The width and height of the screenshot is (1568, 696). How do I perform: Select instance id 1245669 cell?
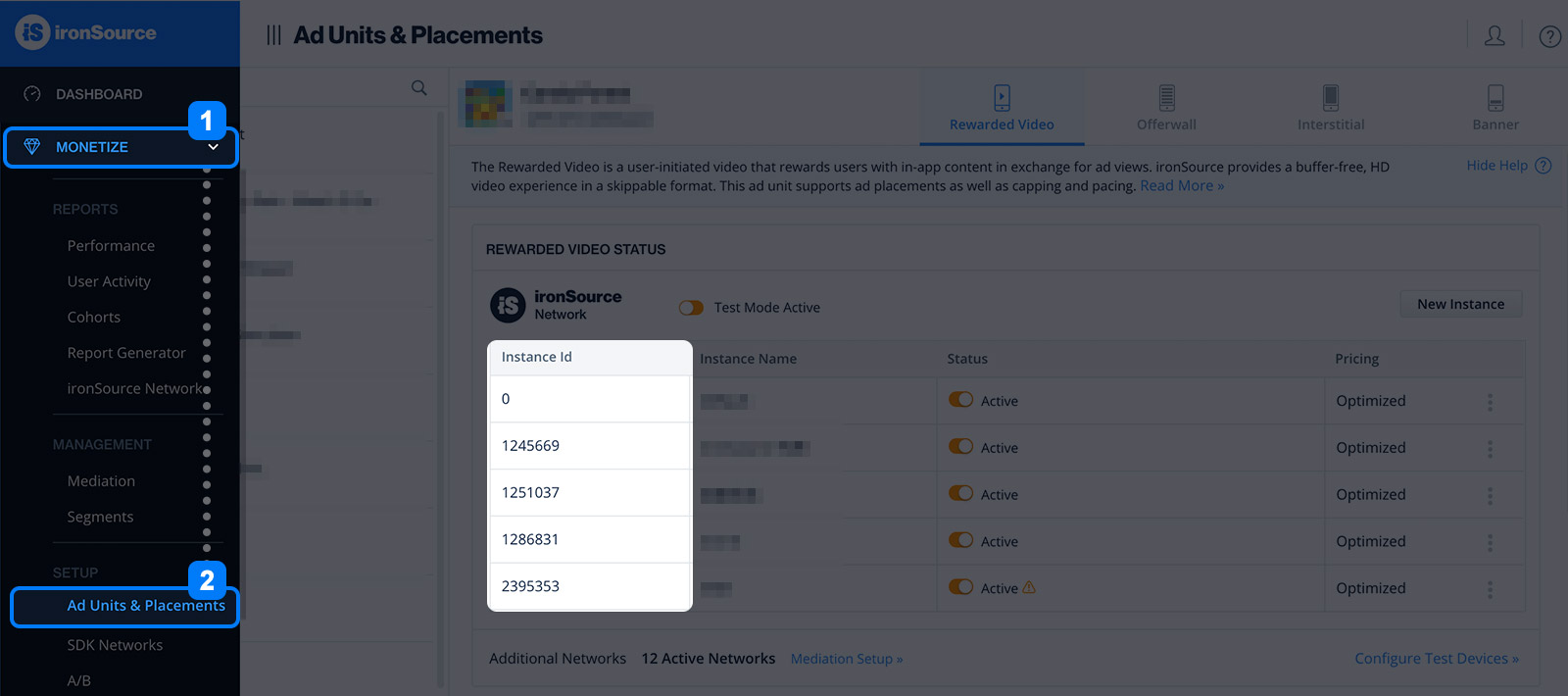pyautogui.click(x=590, y=446)
